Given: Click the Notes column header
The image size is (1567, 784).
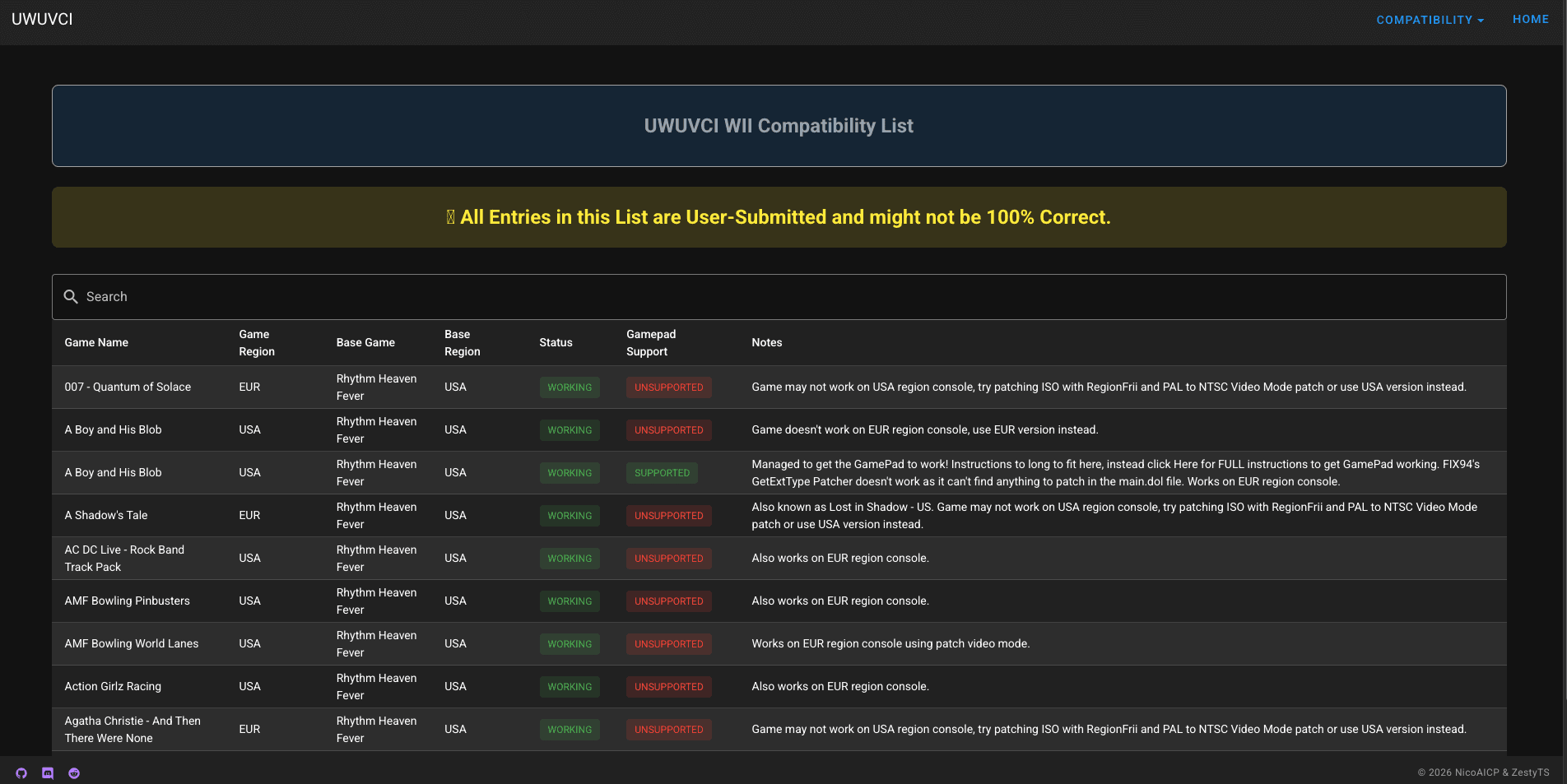Looking at the screenshot, I should (767, 343).
